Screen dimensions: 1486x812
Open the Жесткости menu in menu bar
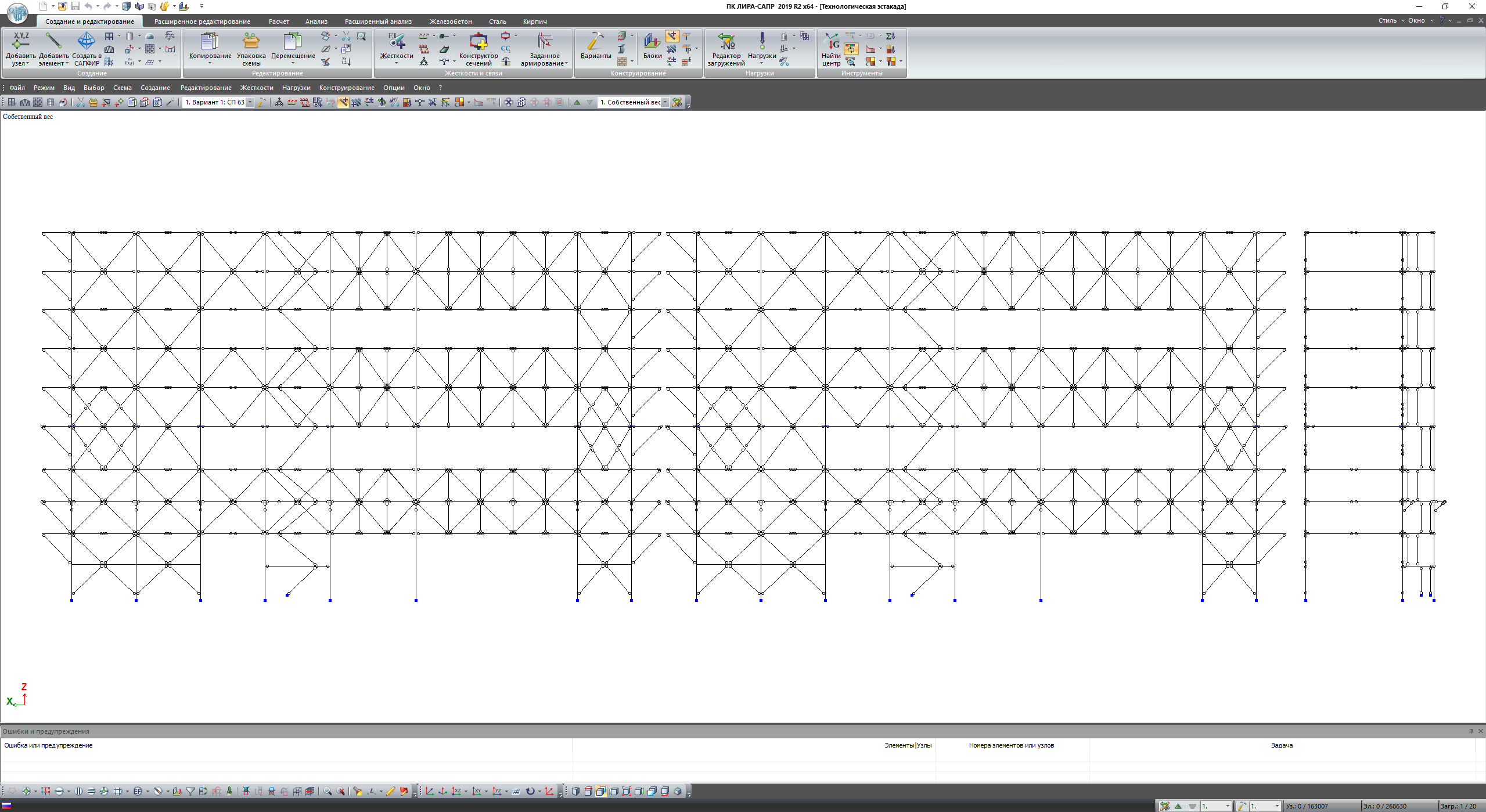(x=256, y=88)
